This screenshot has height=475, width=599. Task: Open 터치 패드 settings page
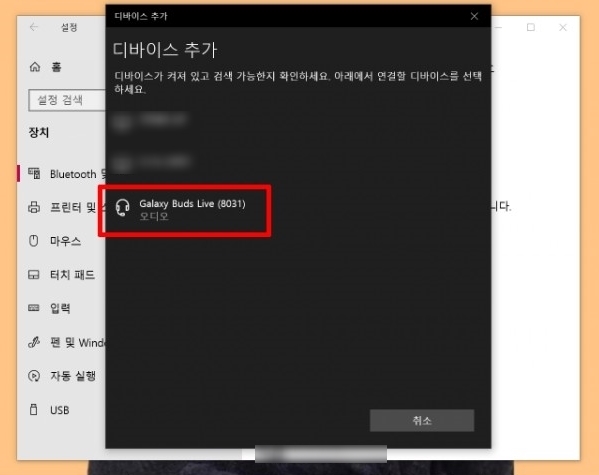(x=73, y=275)
